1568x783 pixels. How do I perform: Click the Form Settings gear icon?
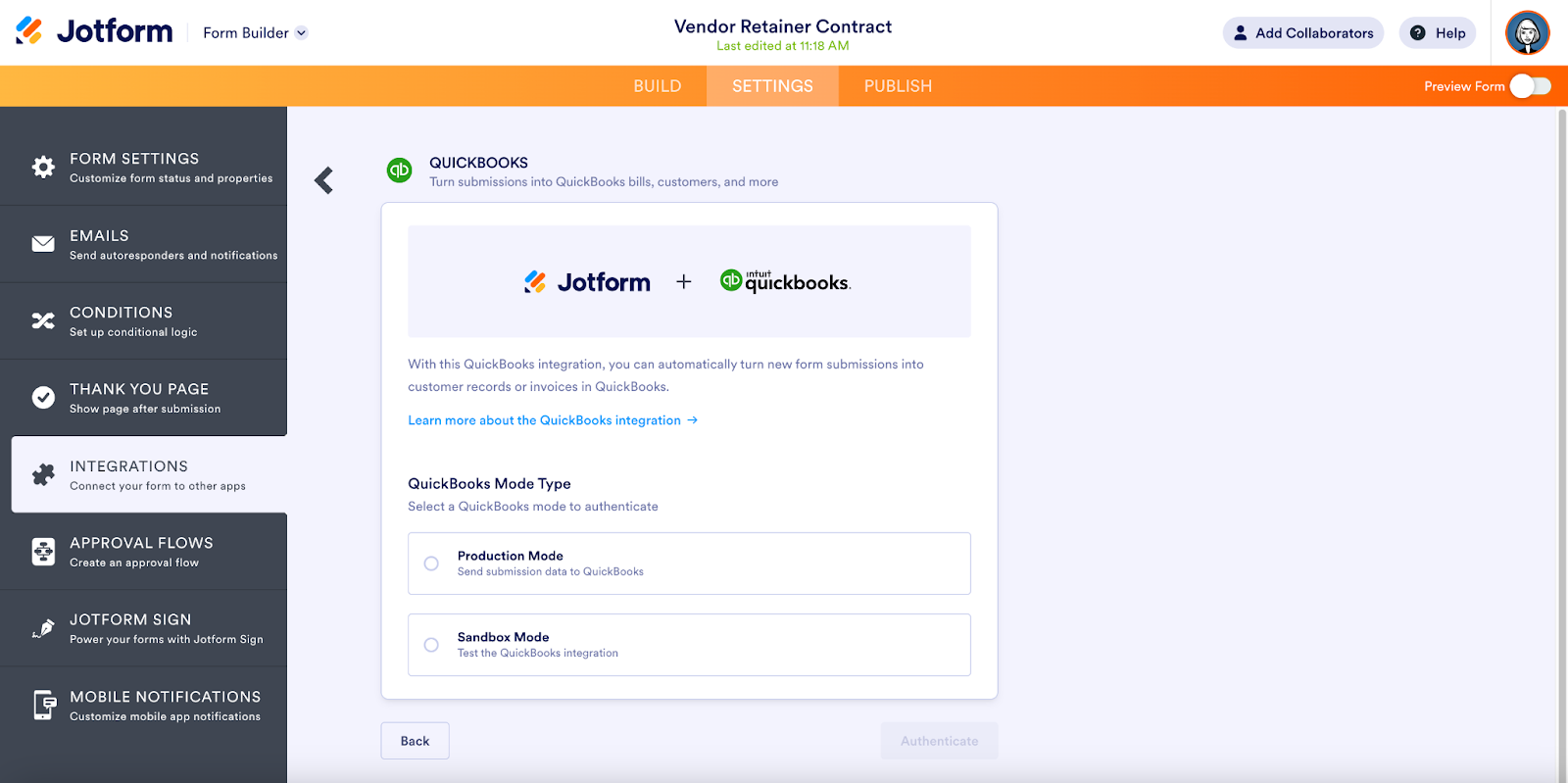[43, 167]
